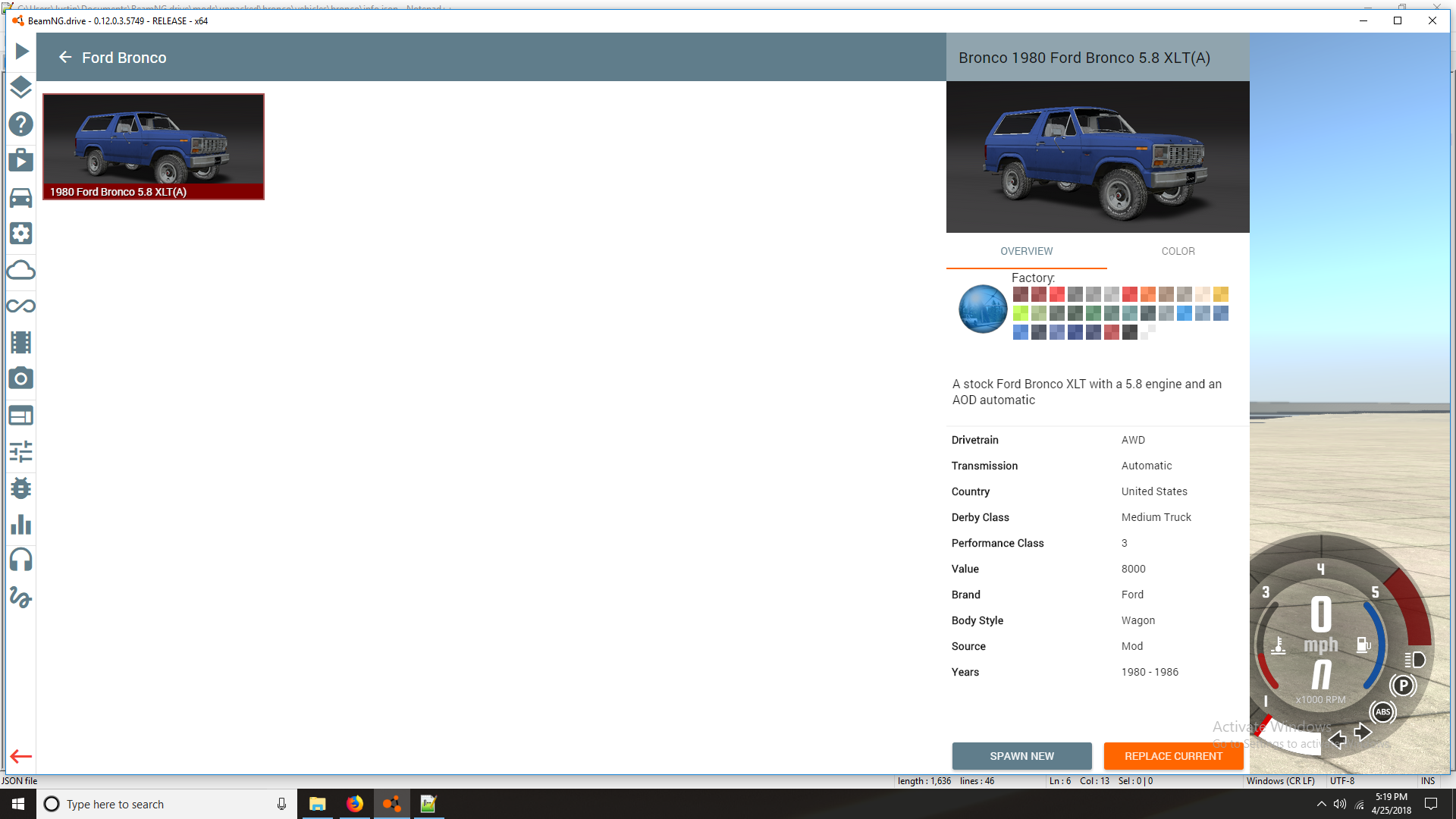The width and height of the screenshot is (1456, 819).
Task: Switch to the OVERVIEW tab
Action: click(1026, 251)
